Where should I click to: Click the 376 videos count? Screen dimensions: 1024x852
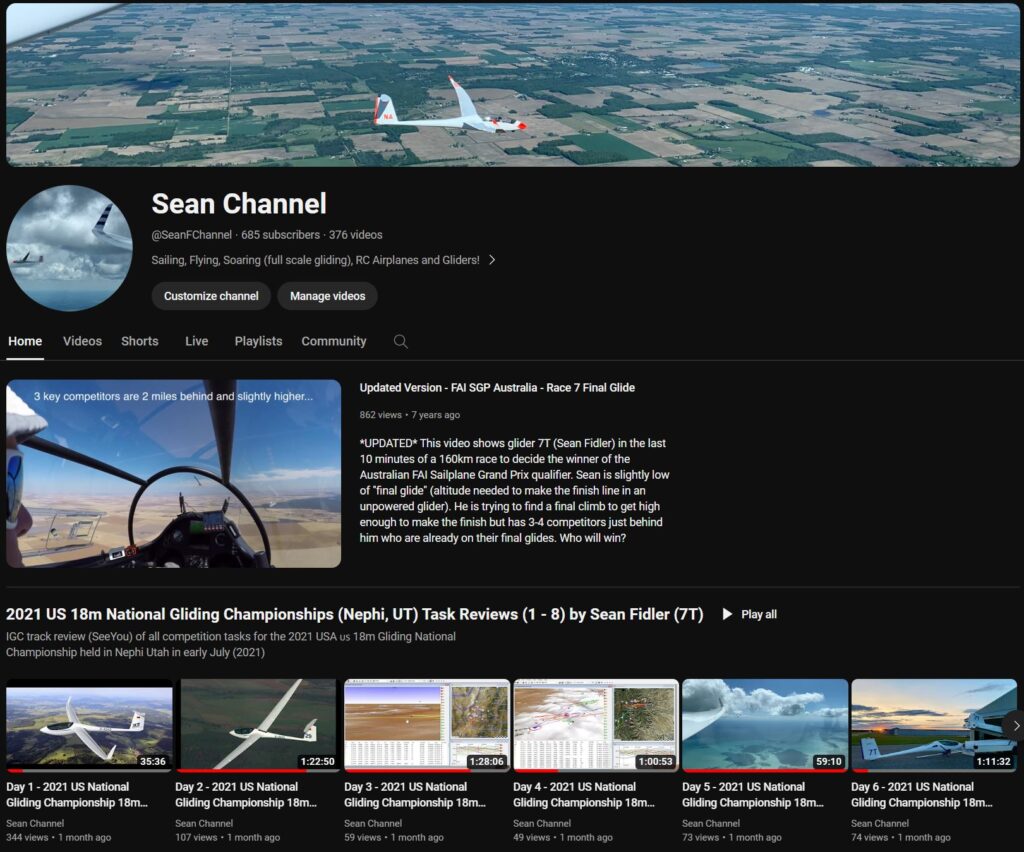356,235
